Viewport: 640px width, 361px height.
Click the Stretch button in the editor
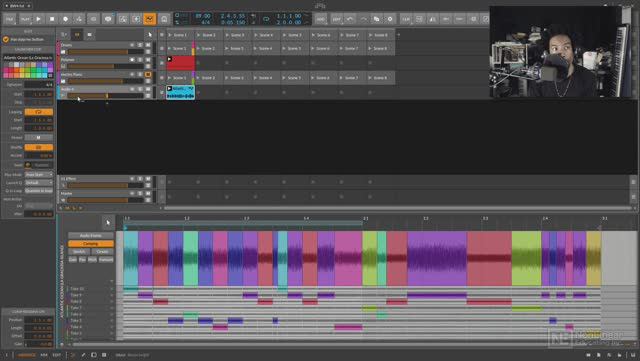(x=79, y=252)
